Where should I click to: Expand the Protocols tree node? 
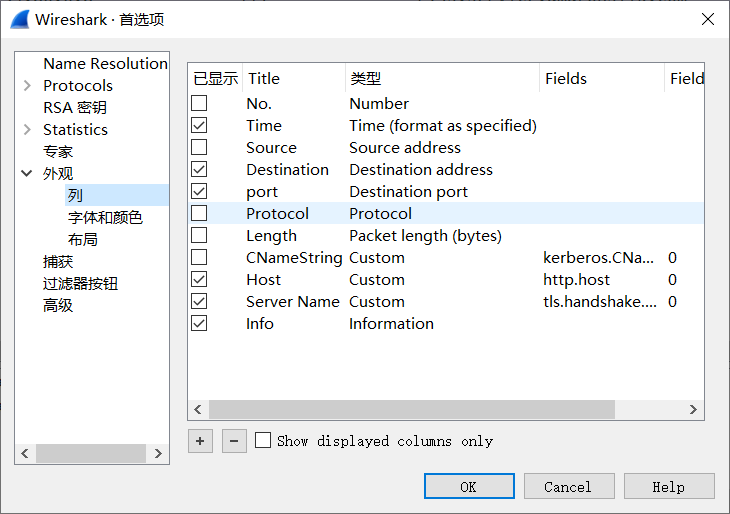pos(27,86)
